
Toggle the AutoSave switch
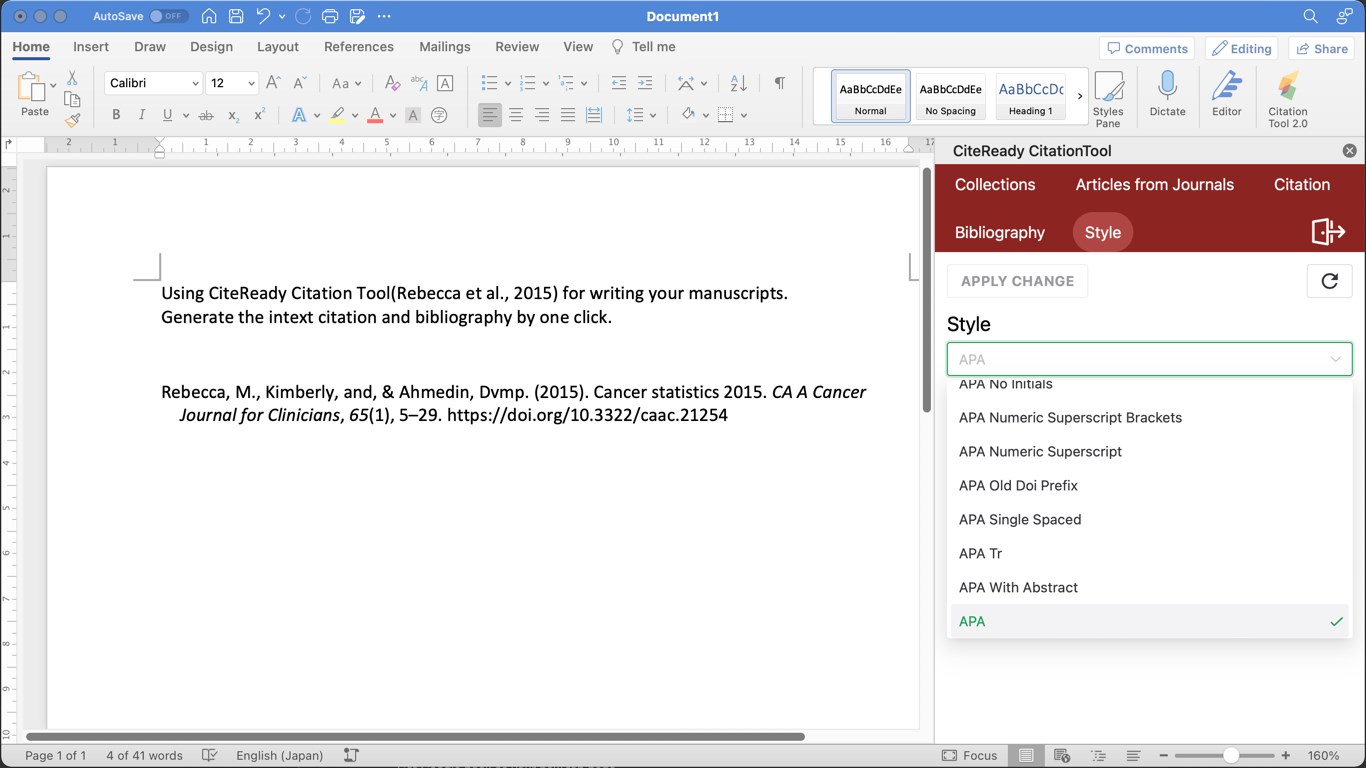pos(169,16)
